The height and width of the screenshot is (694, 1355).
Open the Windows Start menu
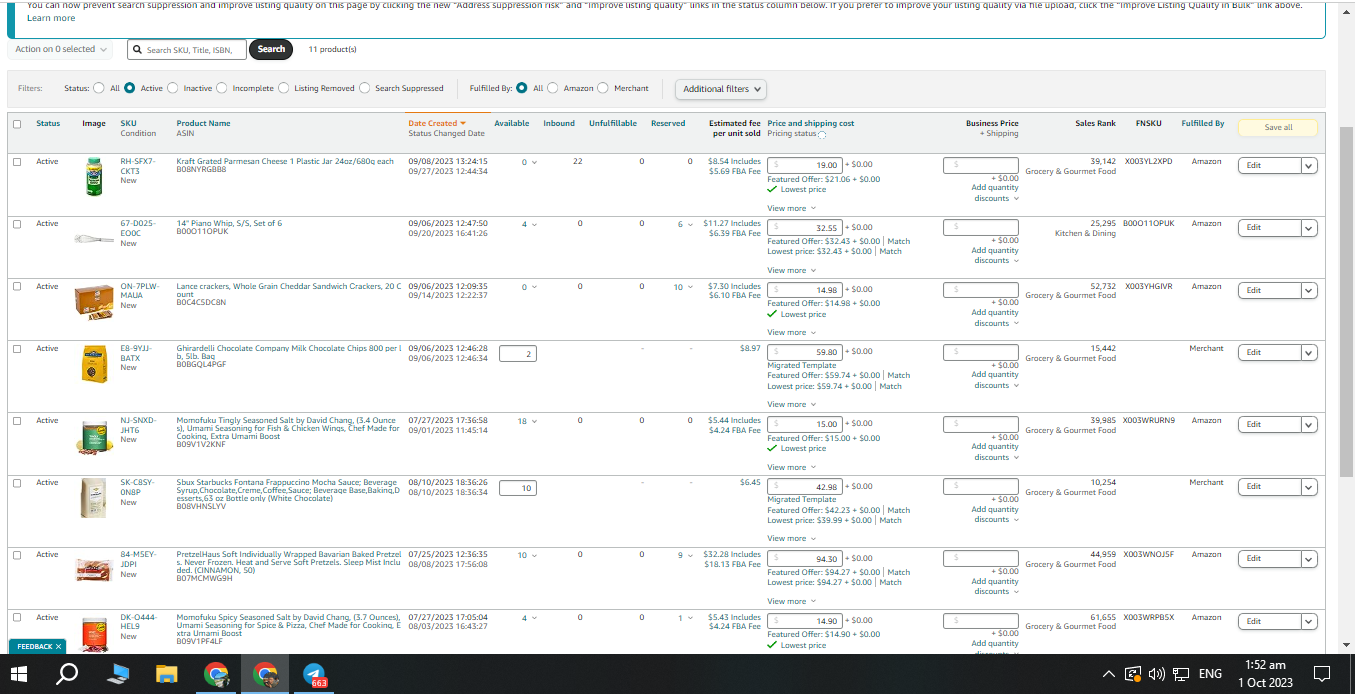click(20, 673)
